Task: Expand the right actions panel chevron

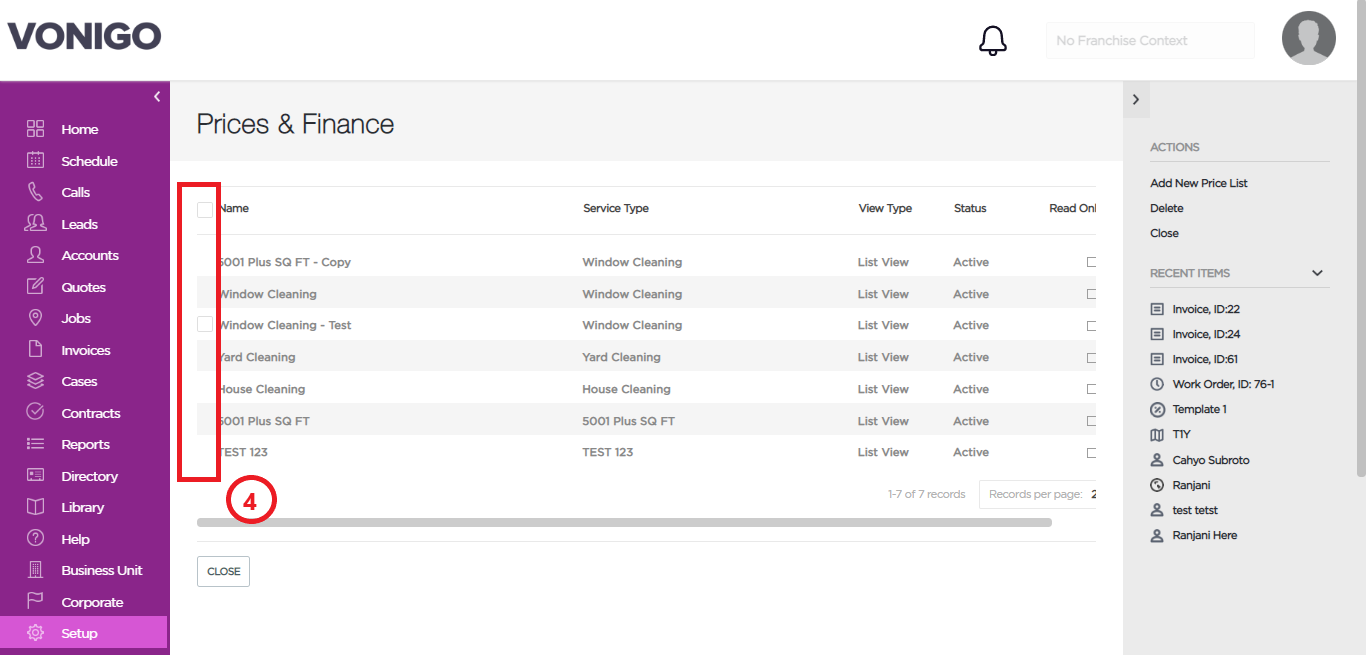Action: pos(1136,100)
